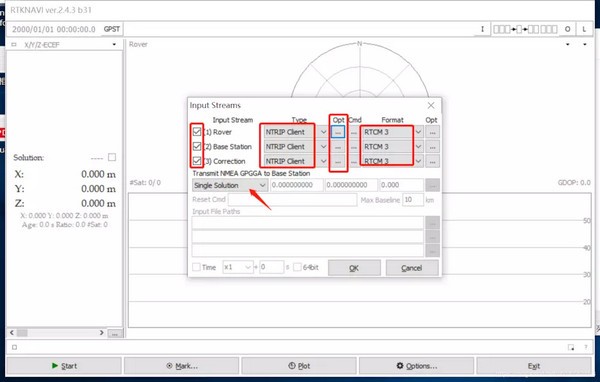The image size is (600, 382).
Task: Click the L log stream indicator button
Action: [x=584, y=29]
